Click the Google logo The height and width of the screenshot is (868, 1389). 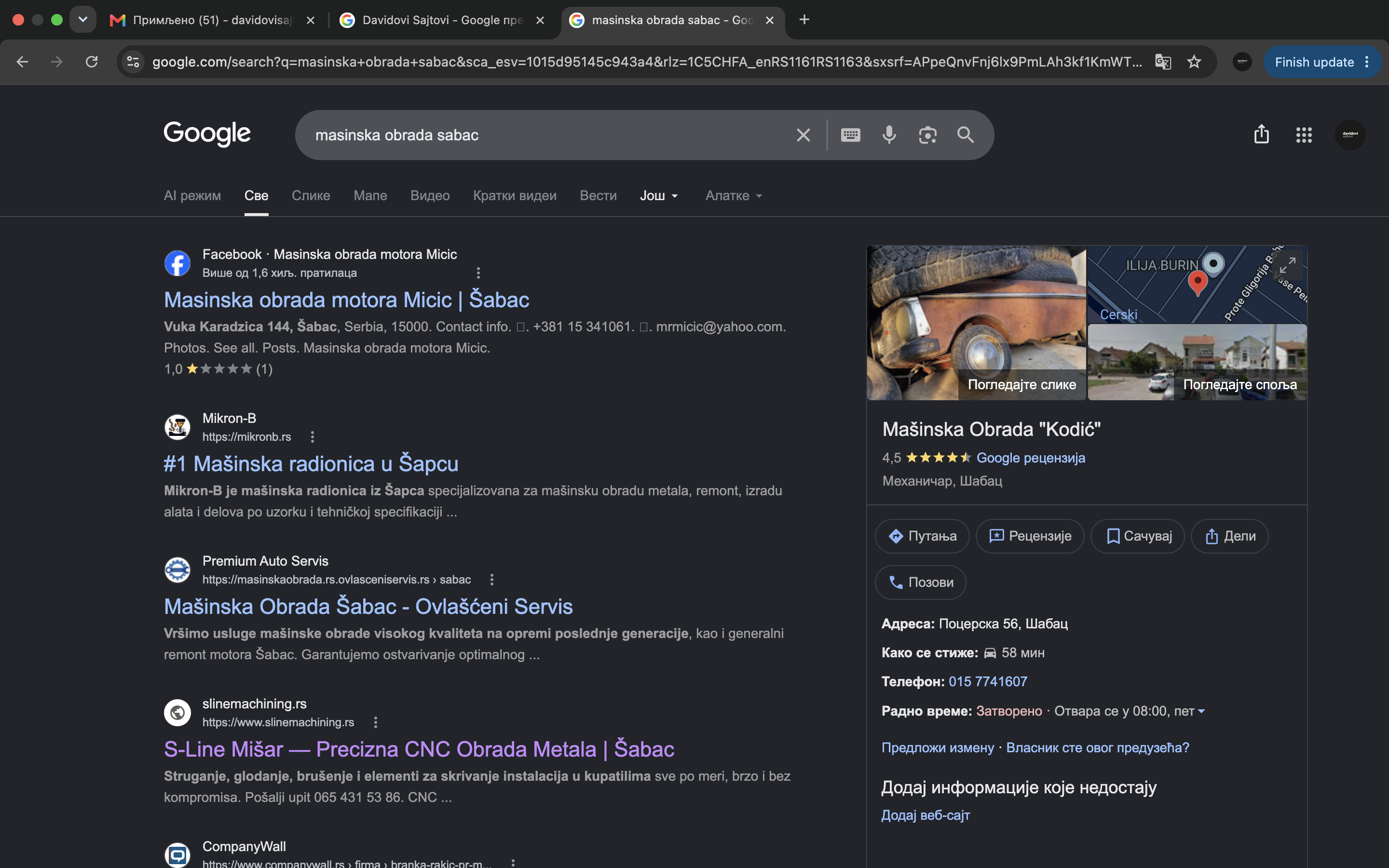pos(207,134)
